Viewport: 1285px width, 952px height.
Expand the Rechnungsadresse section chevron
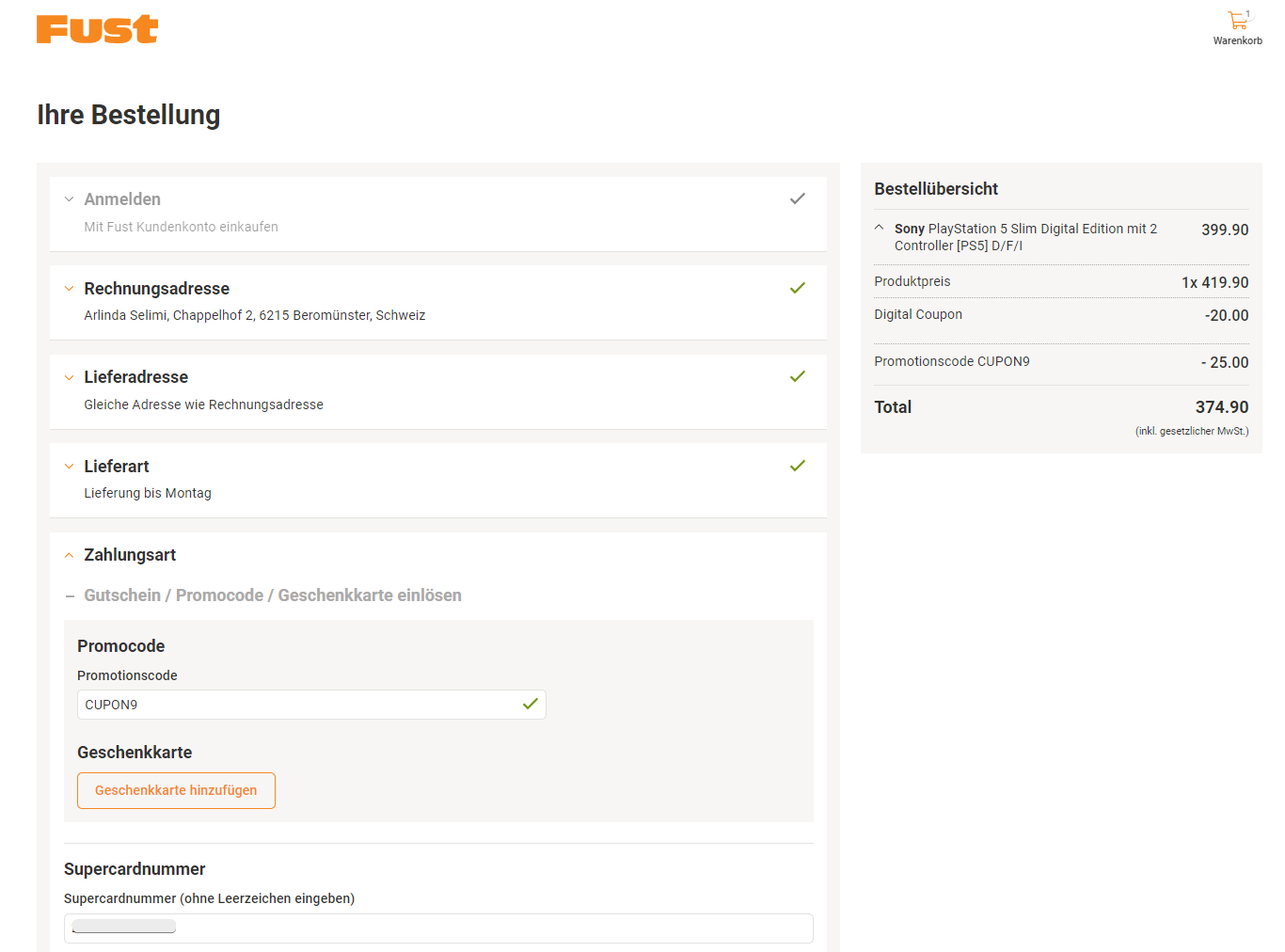pos(69,289)
